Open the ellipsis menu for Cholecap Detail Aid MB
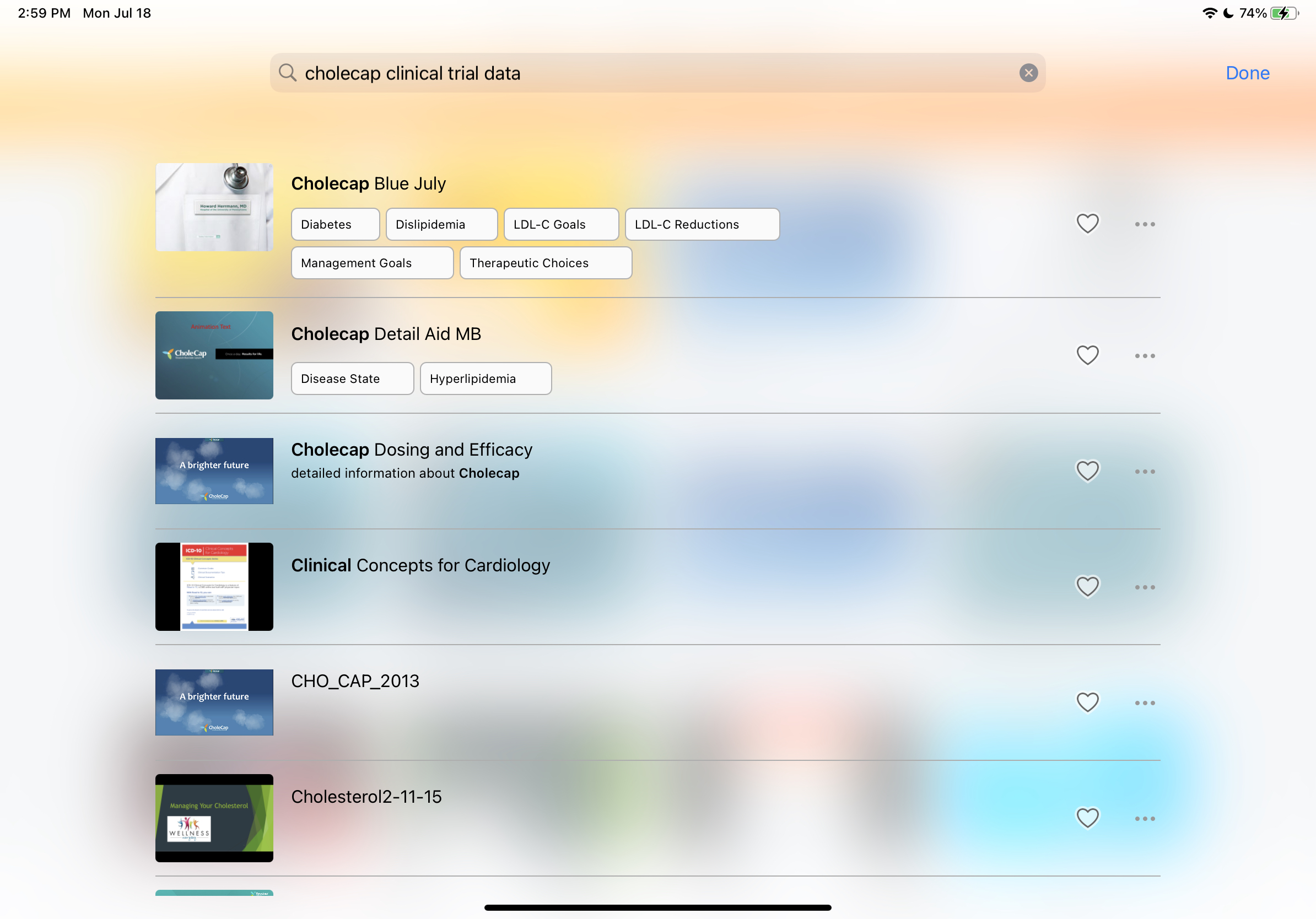The height and width of the screenshot is (919, 1316). (x=1145, y=356)
